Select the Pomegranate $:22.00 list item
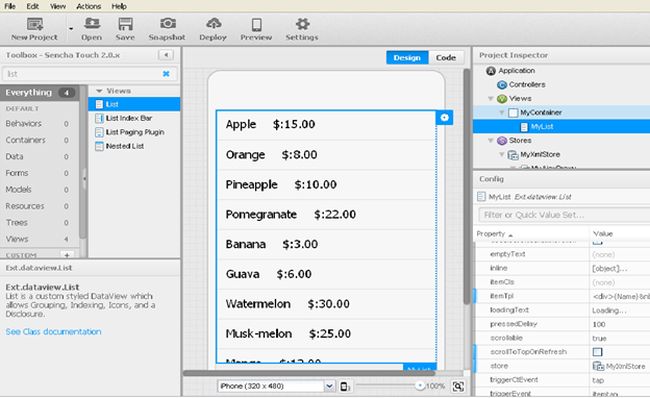Screen dimensions: 650x398 pos(327,214)
